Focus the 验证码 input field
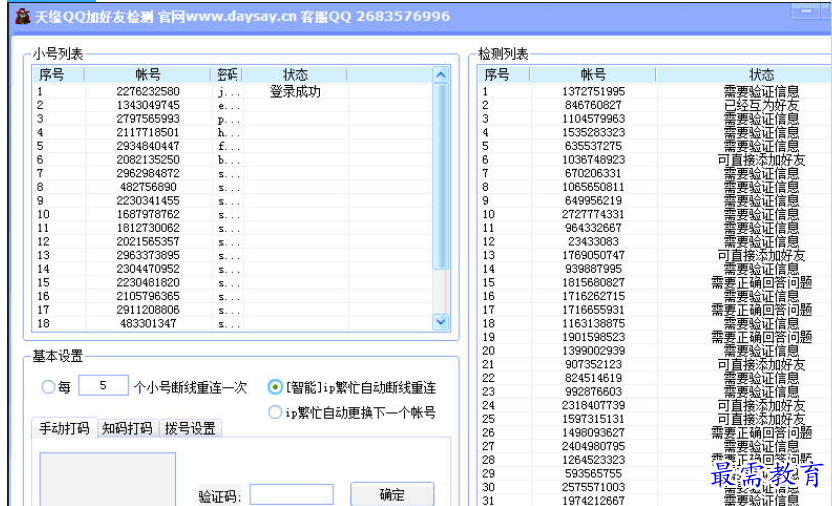Screen dimensions: 832x506 [291, 494]
